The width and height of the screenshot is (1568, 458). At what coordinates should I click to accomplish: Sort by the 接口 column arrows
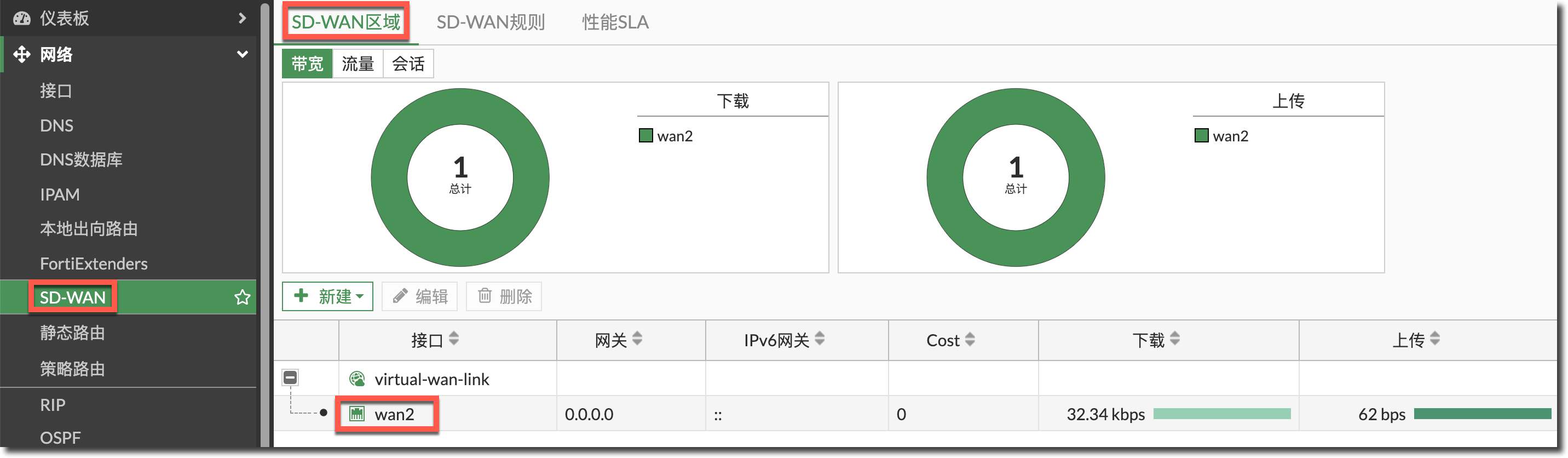(453, 339)
